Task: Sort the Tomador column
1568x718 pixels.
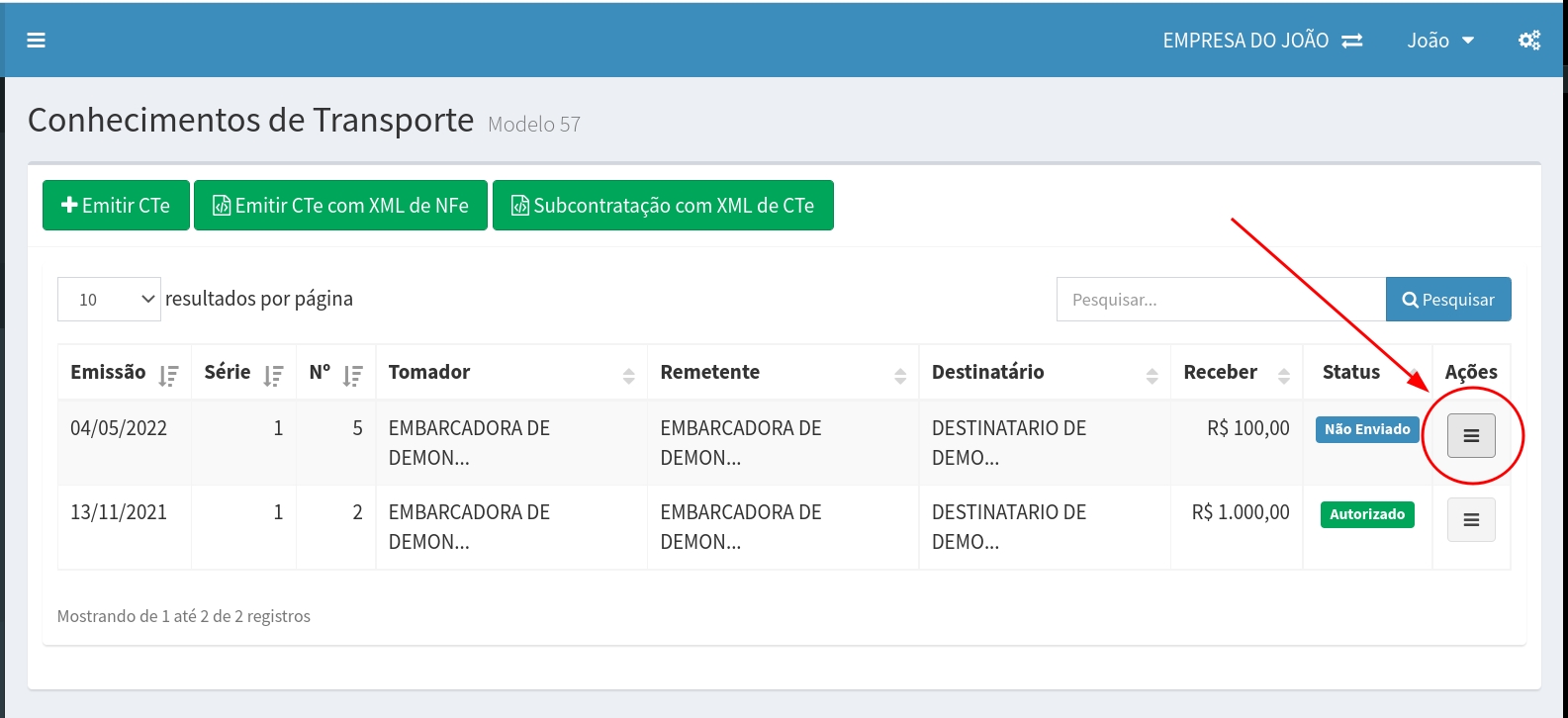Action: 628,375
